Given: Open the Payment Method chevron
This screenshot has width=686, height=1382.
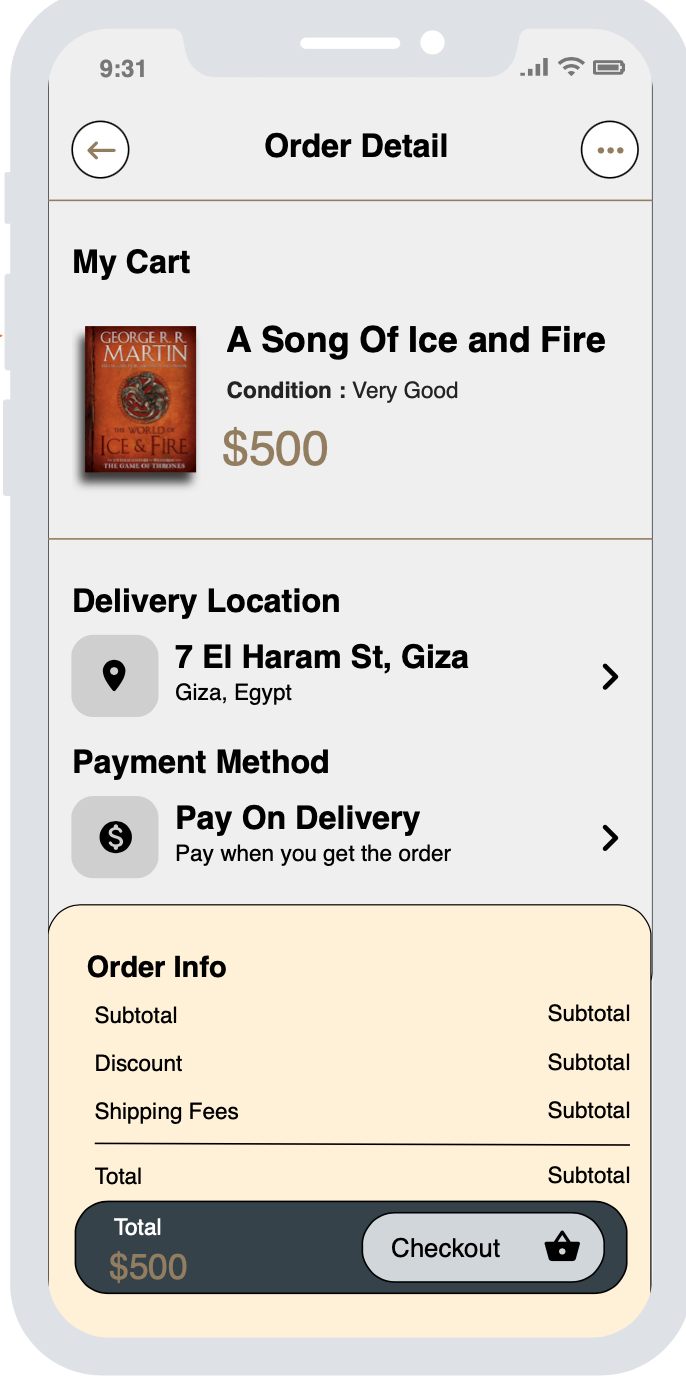Looking at the screenshot, I should click(x=610, y=839).
